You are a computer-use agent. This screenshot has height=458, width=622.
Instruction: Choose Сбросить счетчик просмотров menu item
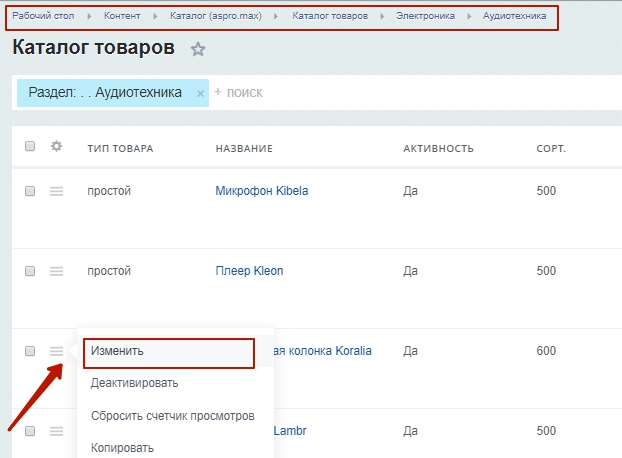(175, 416)
